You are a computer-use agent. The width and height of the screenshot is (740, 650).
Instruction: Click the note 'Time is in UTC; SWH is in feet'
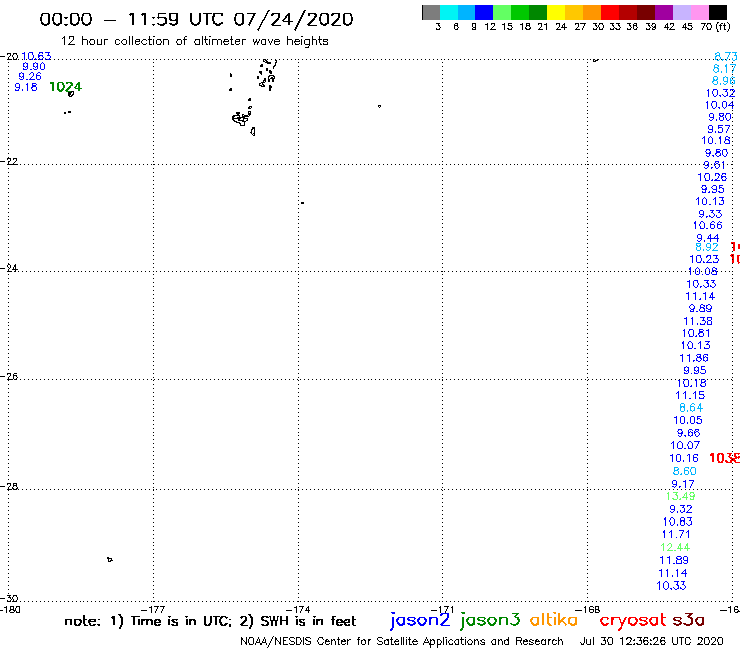pos(210,621)
